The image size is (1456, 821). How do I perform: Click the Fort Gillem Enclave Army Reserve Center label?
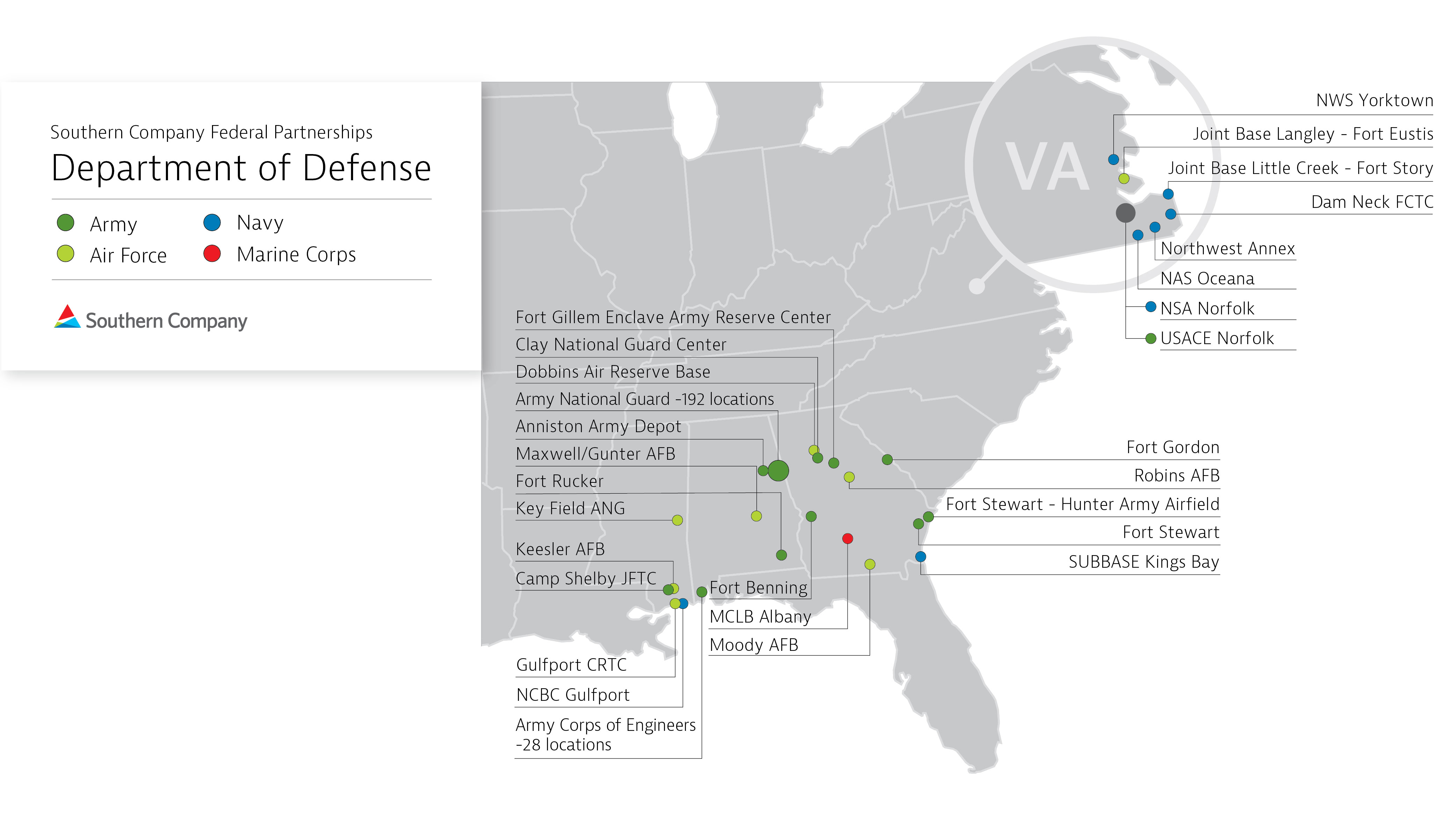(673, 318)
